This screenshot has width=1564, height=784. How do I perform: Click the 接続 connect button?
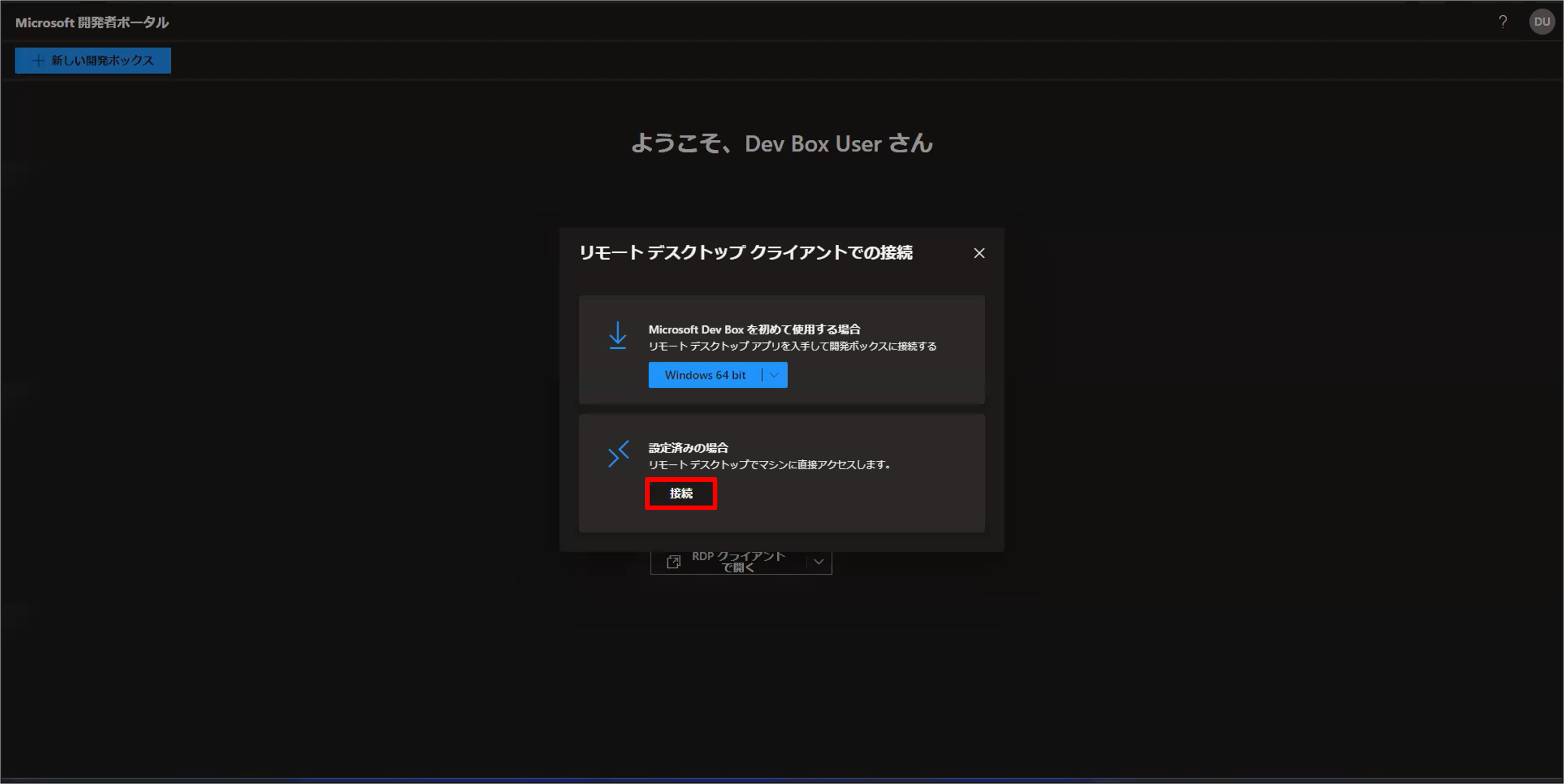[x=681, y=493]
